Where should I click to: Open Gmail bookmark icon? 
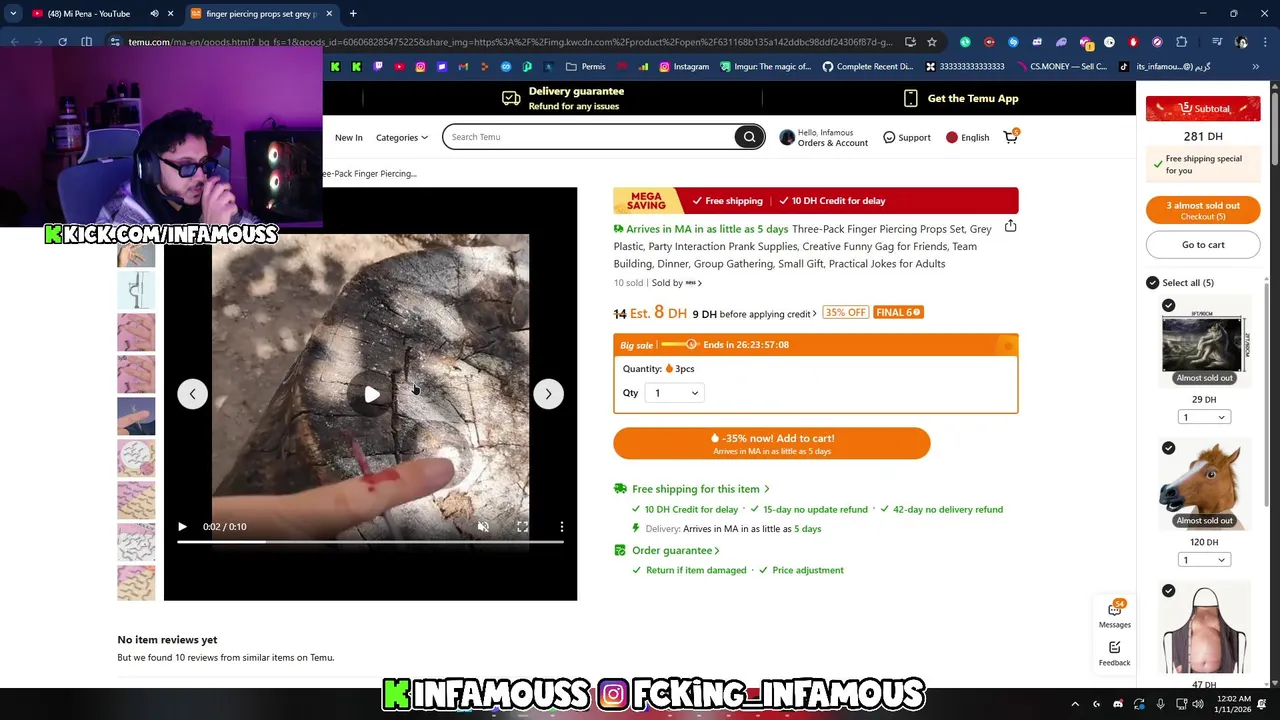(463, 67)
